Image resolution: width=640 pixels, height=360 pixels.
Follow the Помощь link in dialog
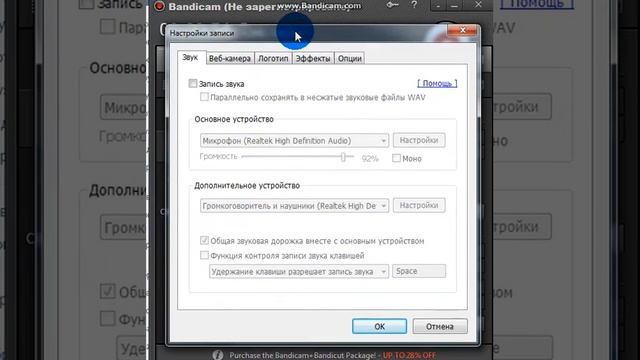coord(437,83)
